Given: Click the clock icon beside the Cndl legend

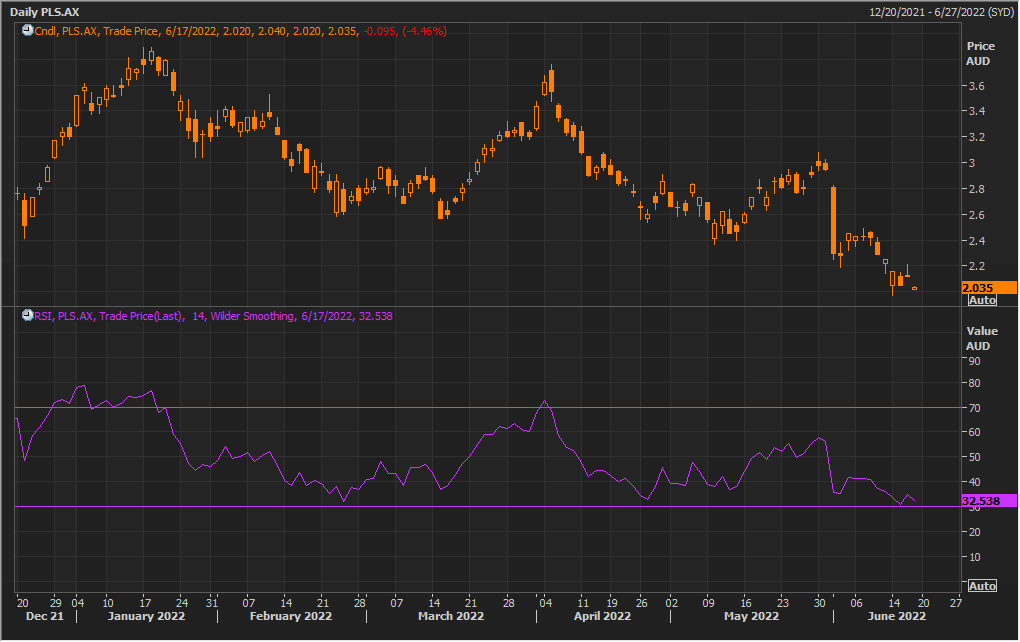Looking at the screenshot, I should pos(27,32).
